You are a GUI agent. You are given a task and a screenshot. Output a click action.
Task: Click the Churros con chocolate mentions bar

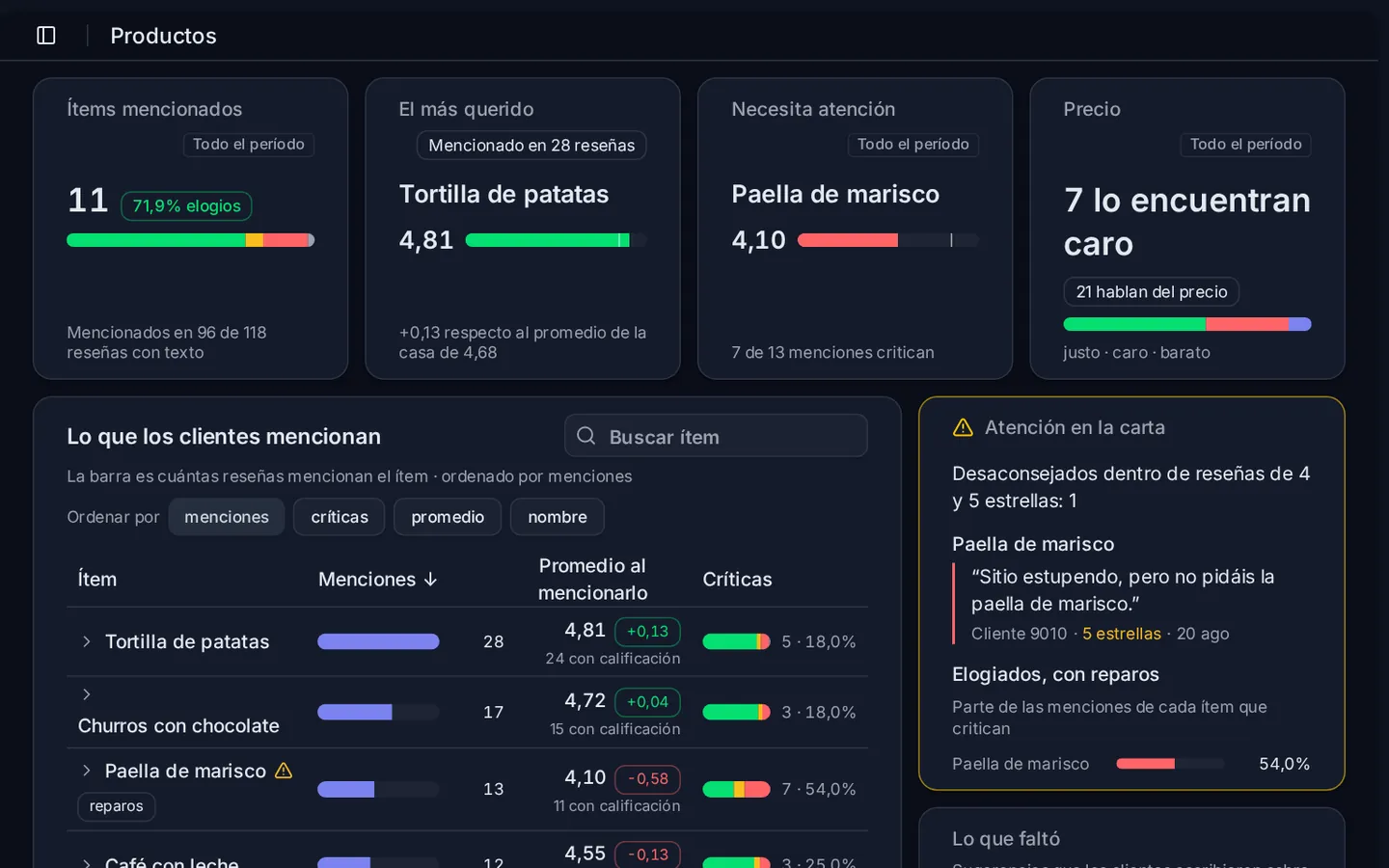click(378, 712)
